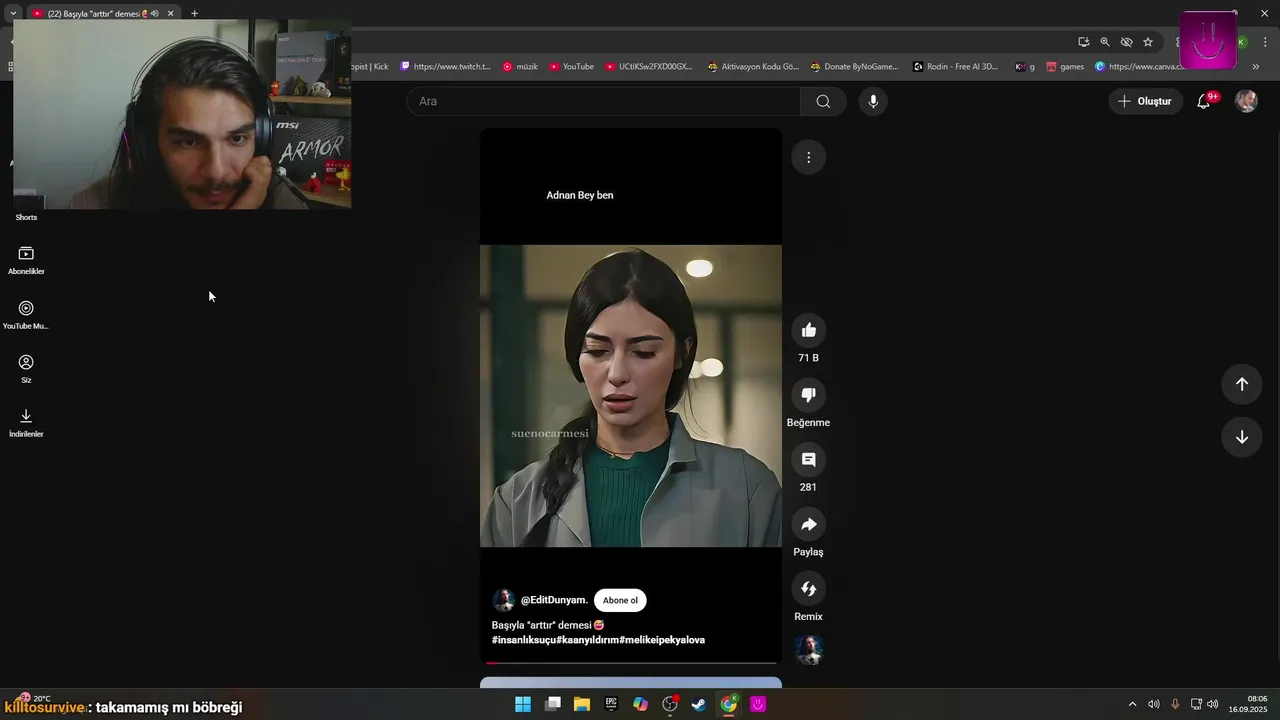Image resolution: width=1280 pixels, height=720 pixels.
Task: Switch to Chrome on the taskbar
Action: (729, 704)
